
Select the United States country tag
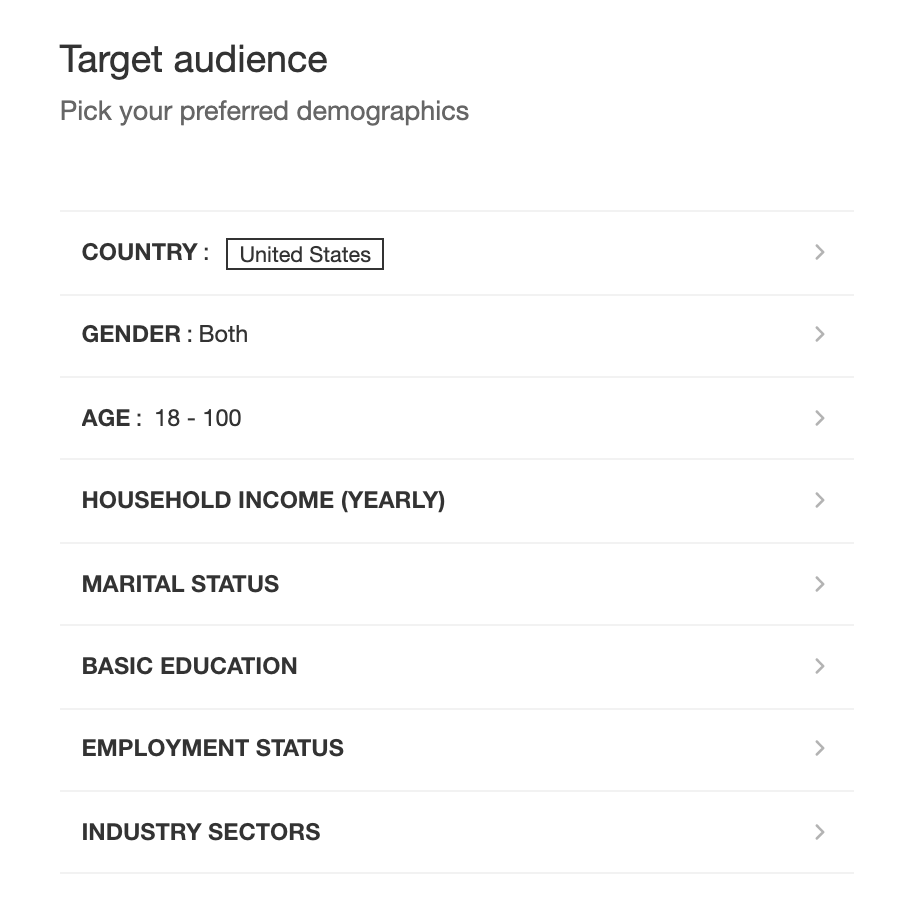tap(305, 255)
